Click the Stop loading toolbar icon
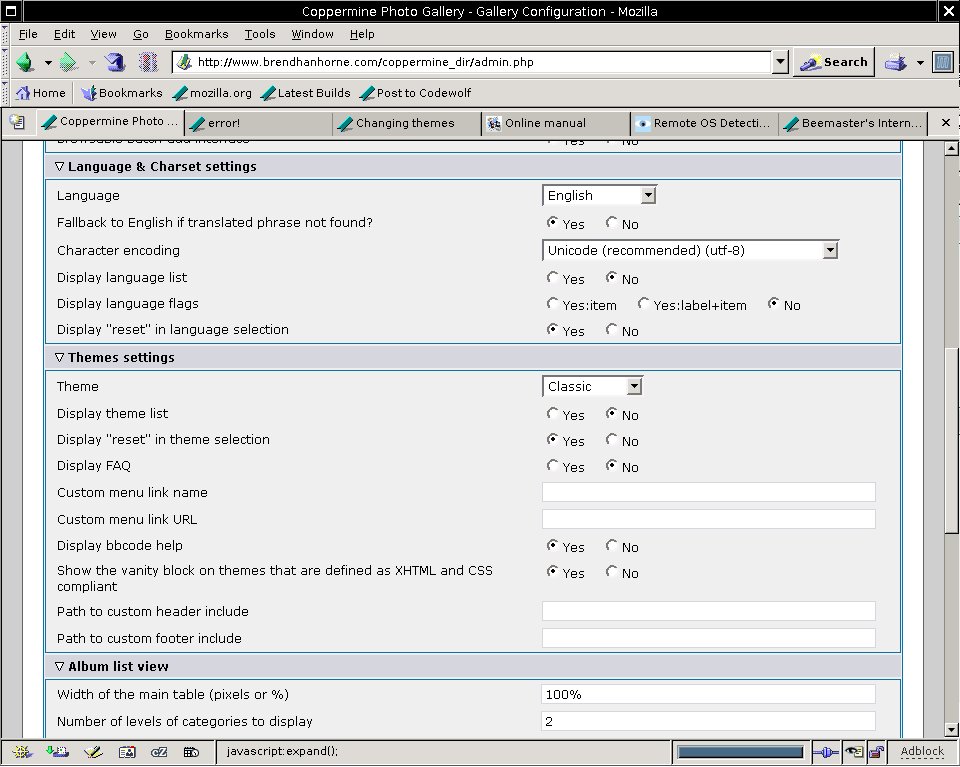This screenshot has height=767, width=960. [x=148, y=62]
